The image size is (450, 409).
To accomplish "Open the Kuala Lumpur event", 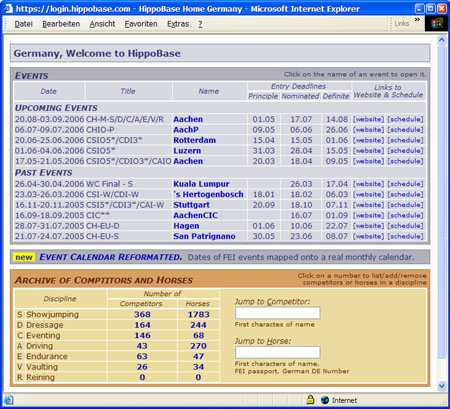I will point(201,184).
